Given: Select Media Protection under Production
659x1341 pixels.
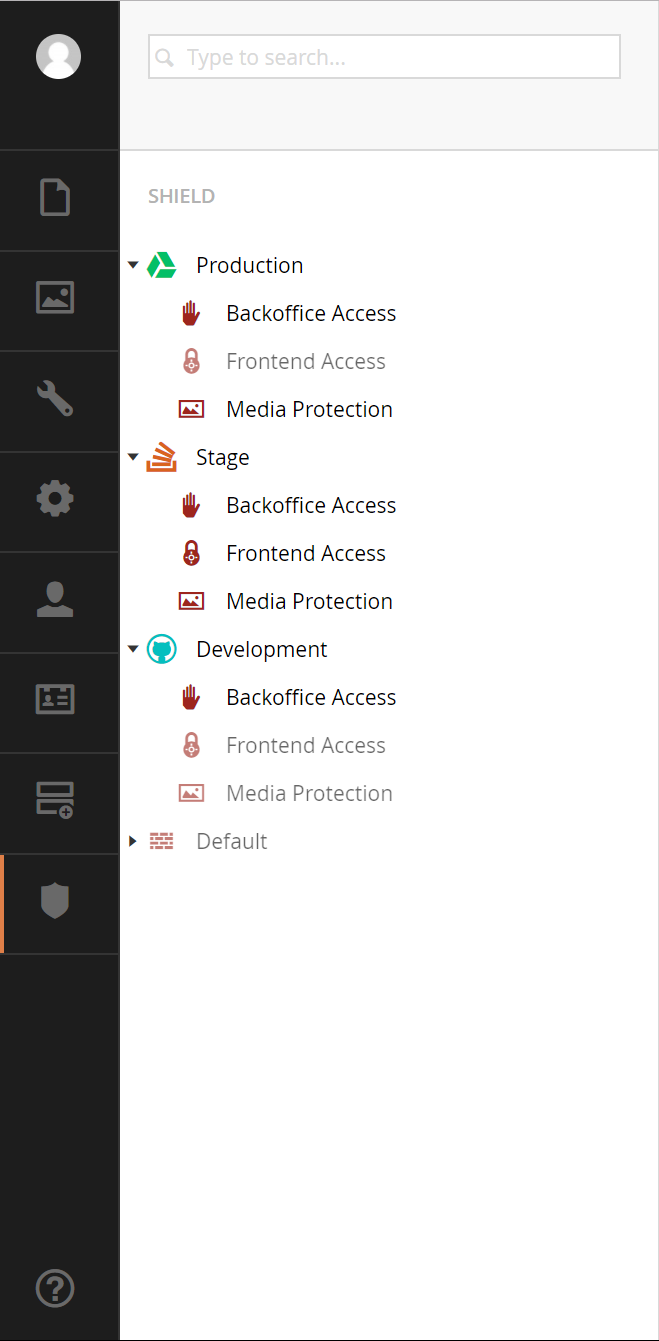Looking at the screenshot, I should (309, 409).
